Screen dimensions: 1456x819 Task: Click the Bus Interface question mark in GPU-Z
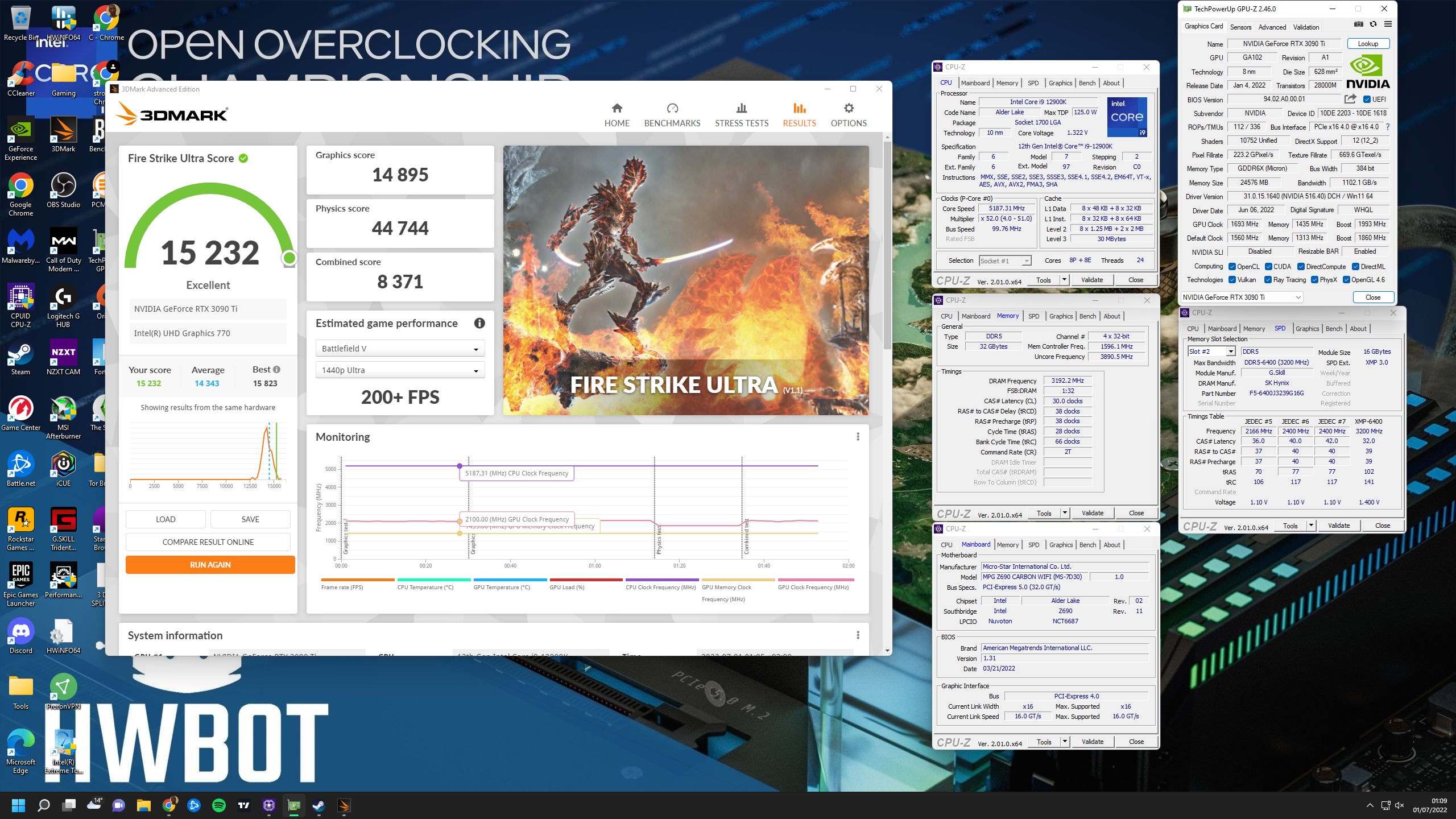point(1388,127)
